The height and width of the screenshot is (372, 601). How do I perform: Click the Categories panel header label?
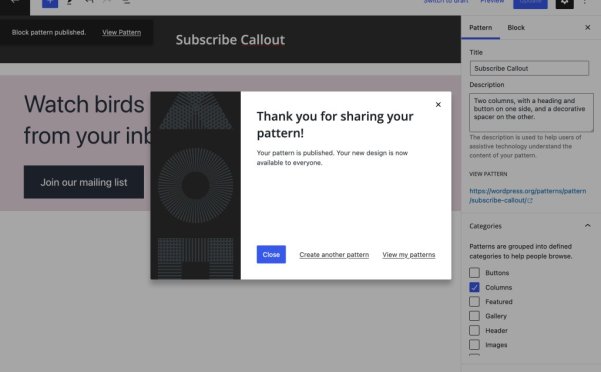[485, 226]
